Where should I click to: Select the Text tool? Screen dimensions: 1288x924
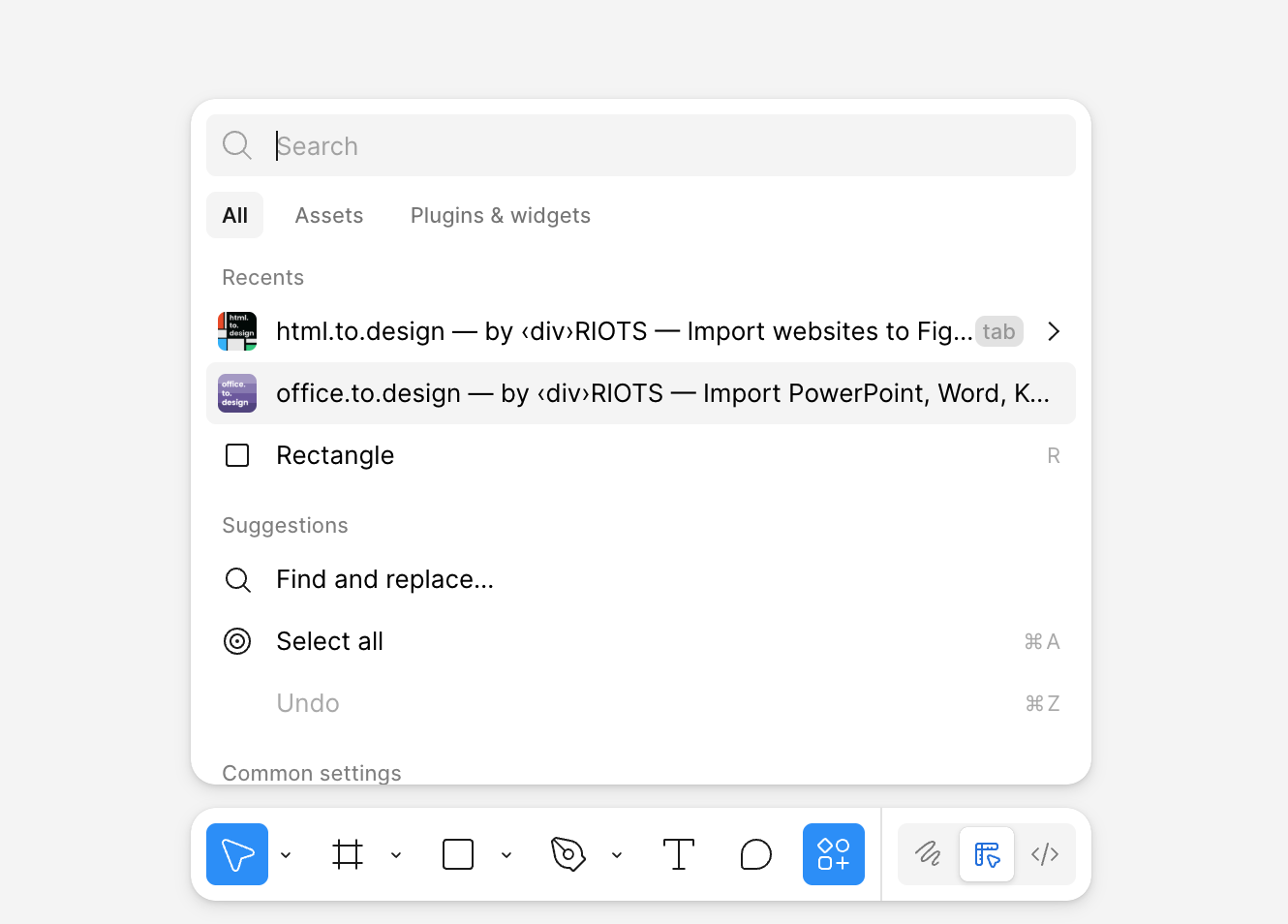point(679,854)
